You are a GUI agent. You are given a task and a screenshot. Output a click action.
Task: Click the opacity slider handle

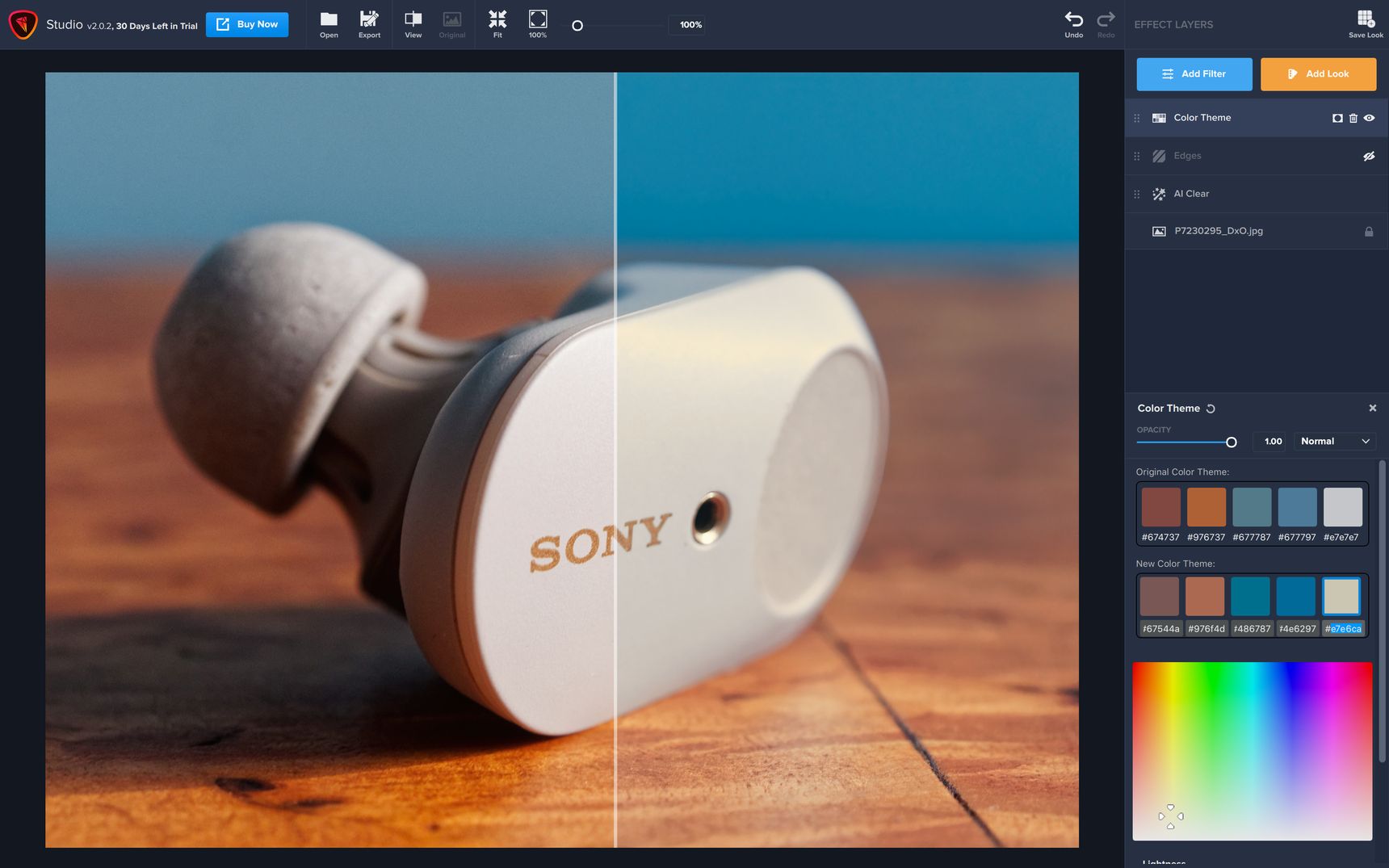[x=1232, y=442]
